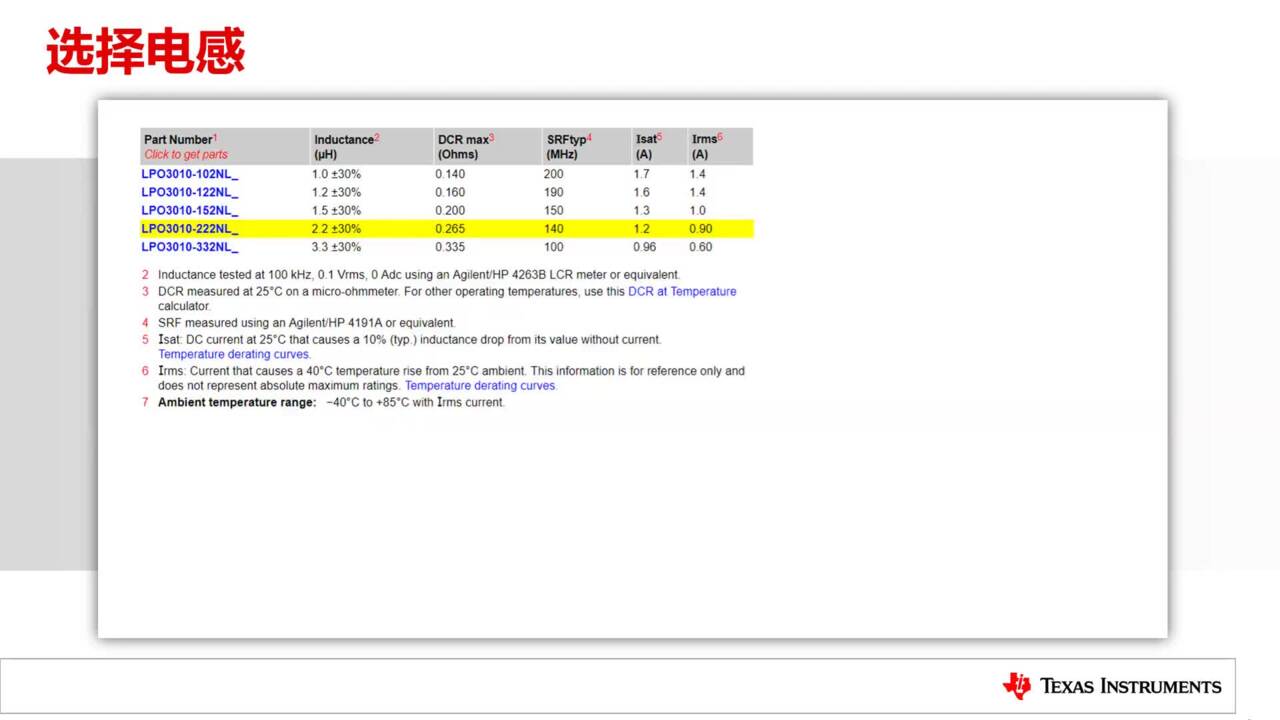The image size is (1280, 720).
Task: Click SRF value 140 in highlighted row
Action: point(554,229)
